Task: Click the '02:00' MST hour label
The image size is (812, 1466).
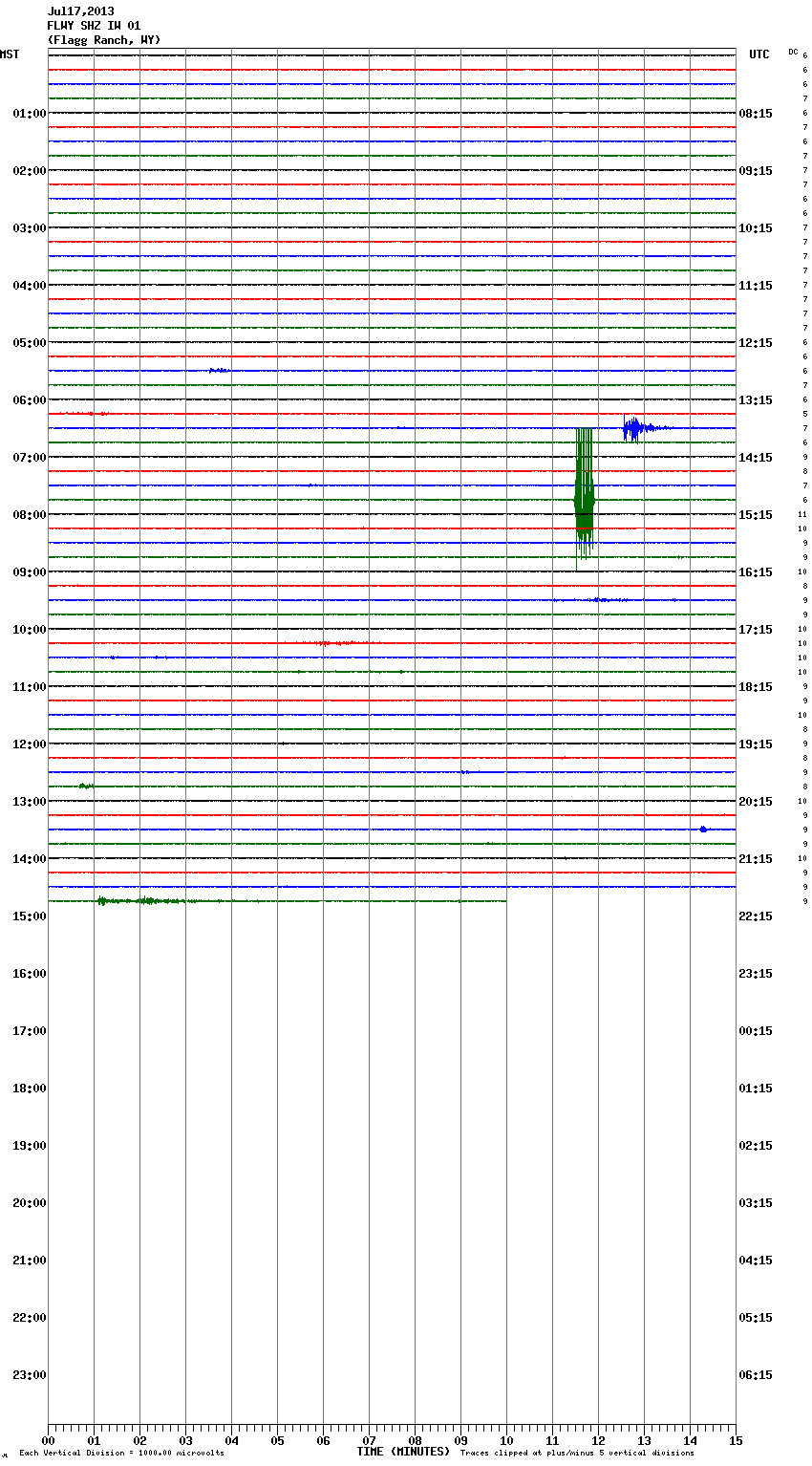Action: [x=30, y=171]
